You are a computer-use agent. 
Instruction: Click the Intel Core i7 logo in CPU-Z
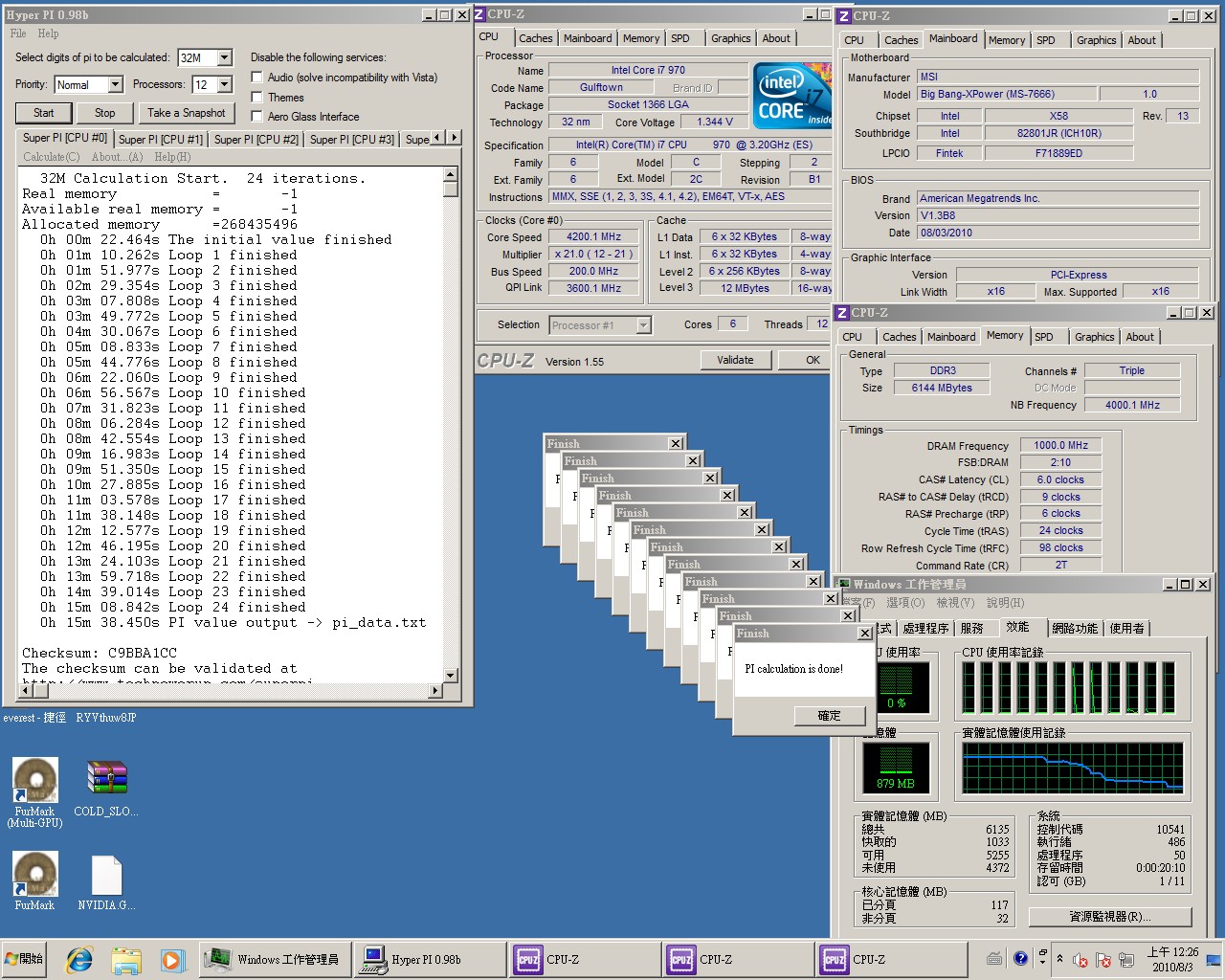[792, 96]
